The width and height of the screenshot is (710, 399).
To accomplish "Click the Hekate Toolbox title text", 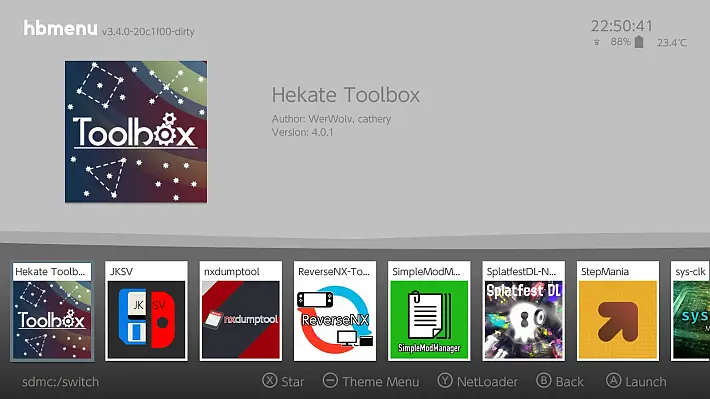I will [x=345, y=95].
